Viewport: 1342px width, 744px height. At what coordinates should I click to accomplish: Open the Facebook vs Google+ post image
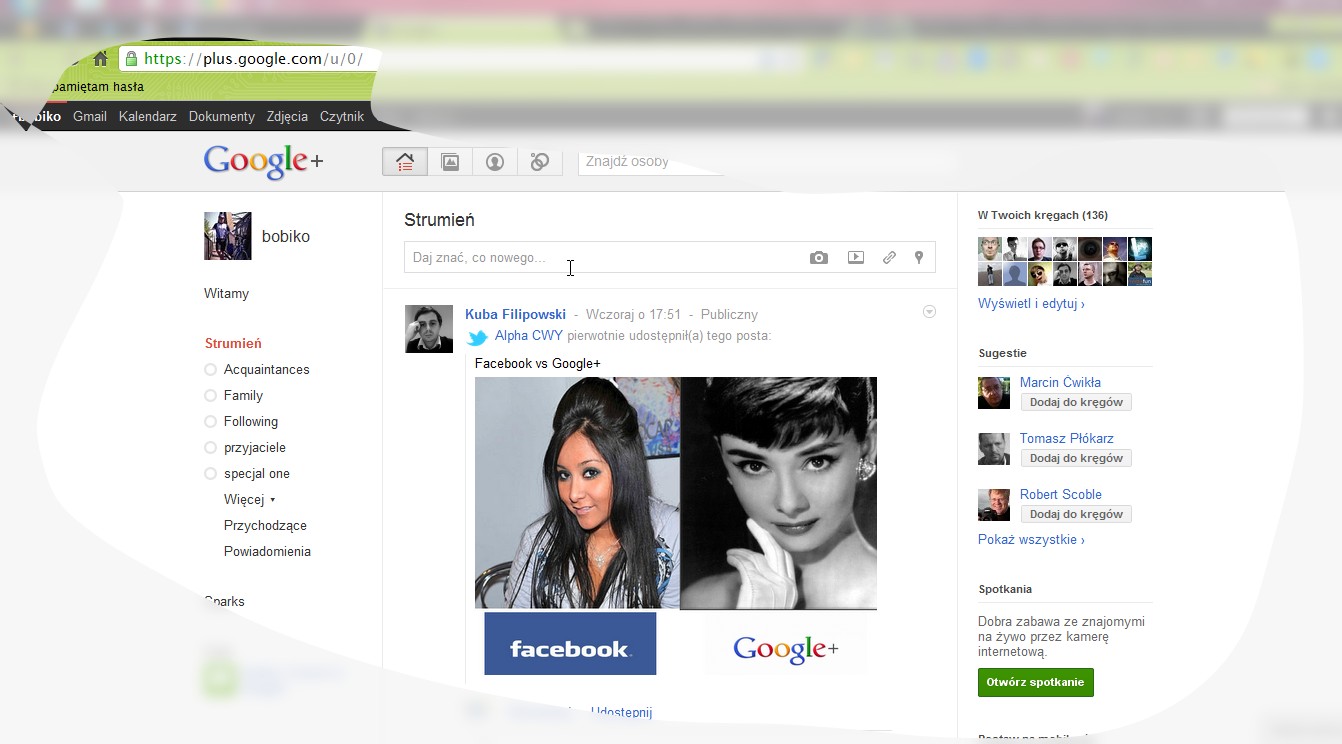tap(676, 527)
